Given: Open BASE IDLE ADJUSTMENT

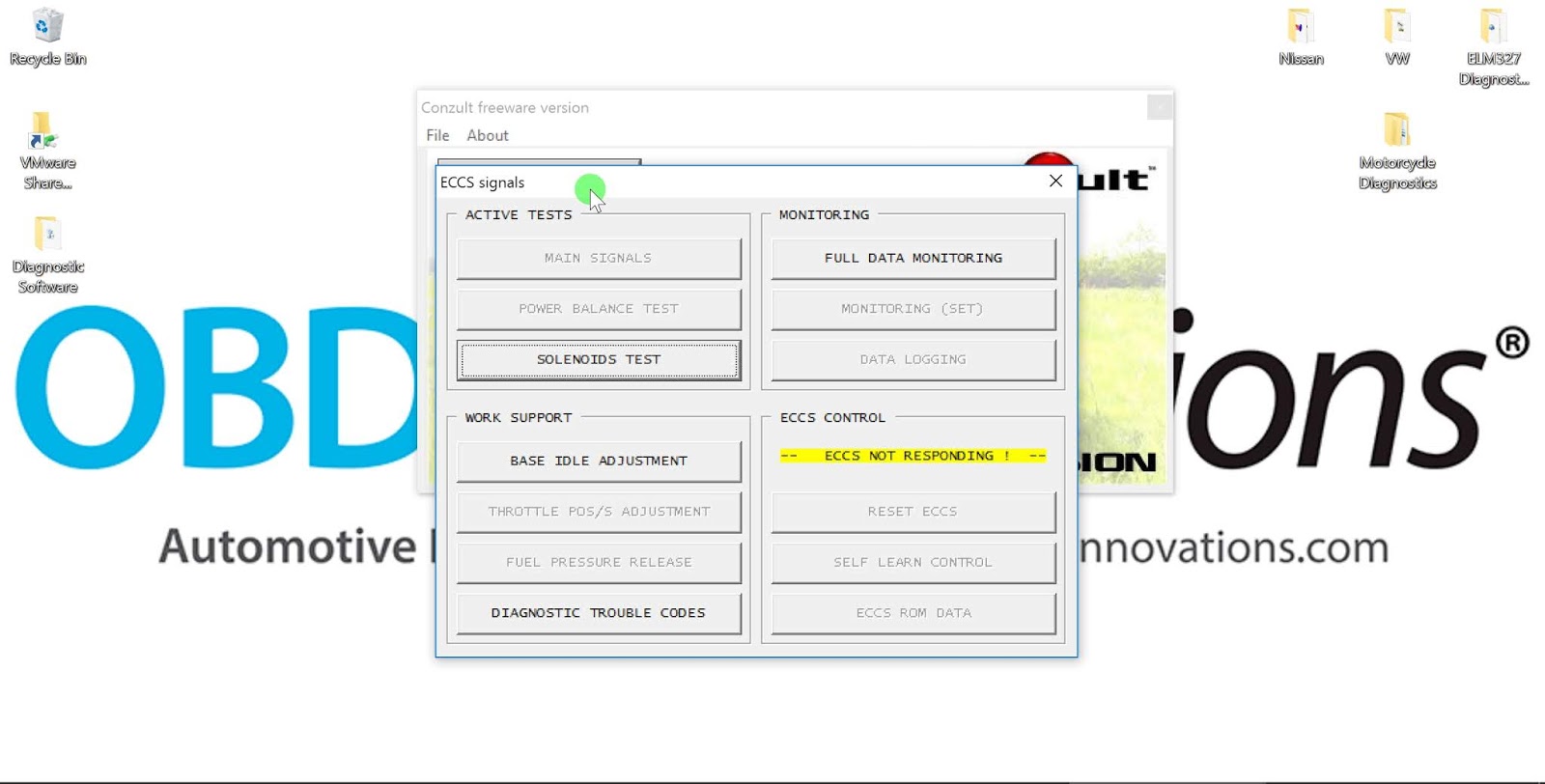Looking at the screenshot, I should tap(599, 462).
